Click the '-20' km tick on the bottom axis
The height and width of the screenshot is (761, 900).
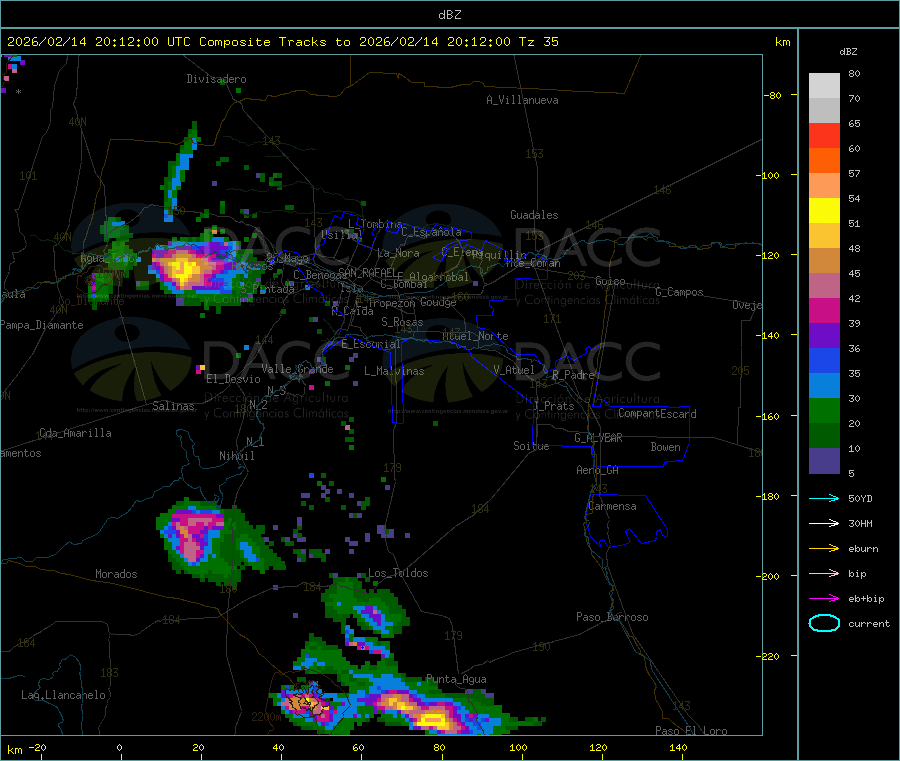pyautogui.click(x=37, y=747)
